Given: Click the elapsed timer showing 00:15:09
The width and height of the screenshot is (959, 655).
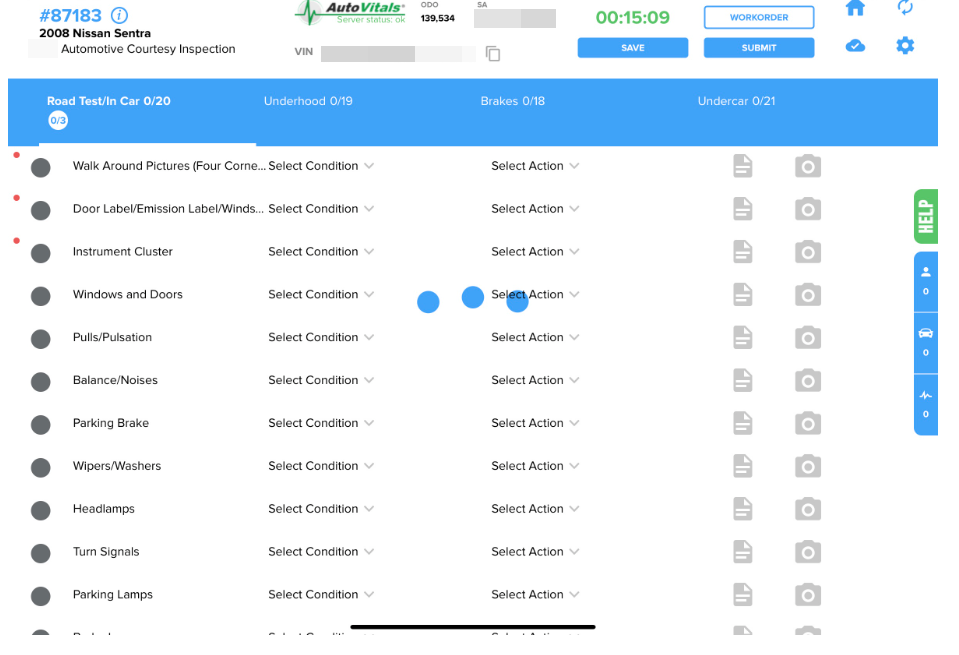Looking at the screenshot, I should [631, 16].
